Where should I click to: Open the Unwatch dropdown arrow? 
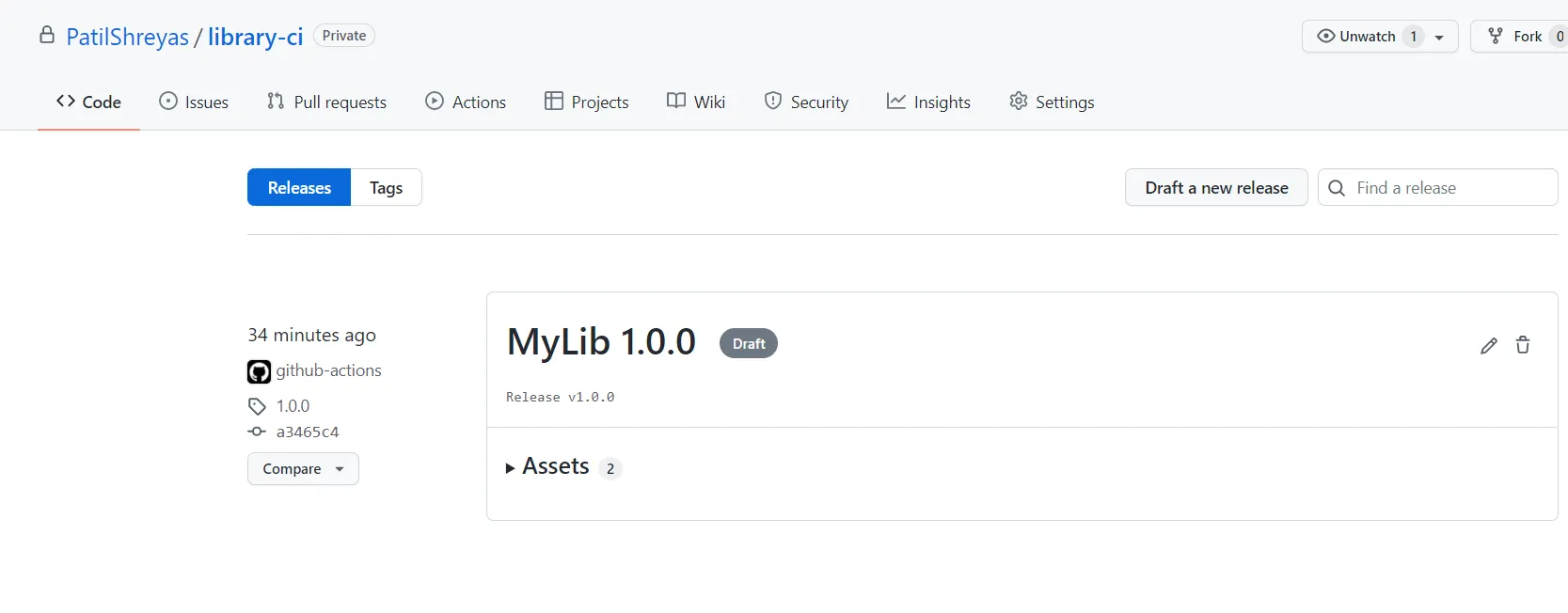(x=1439, y=38)
